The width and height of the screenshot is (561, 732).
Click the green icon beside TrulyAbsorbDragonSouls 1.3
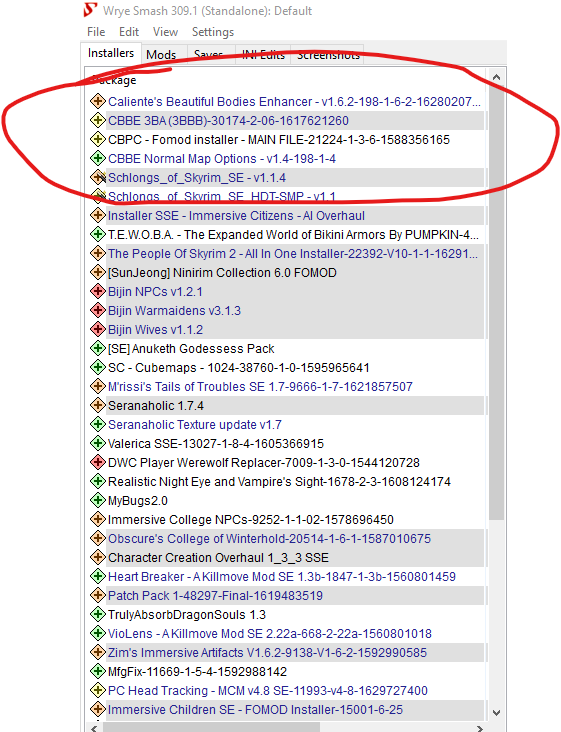(98, 615)
